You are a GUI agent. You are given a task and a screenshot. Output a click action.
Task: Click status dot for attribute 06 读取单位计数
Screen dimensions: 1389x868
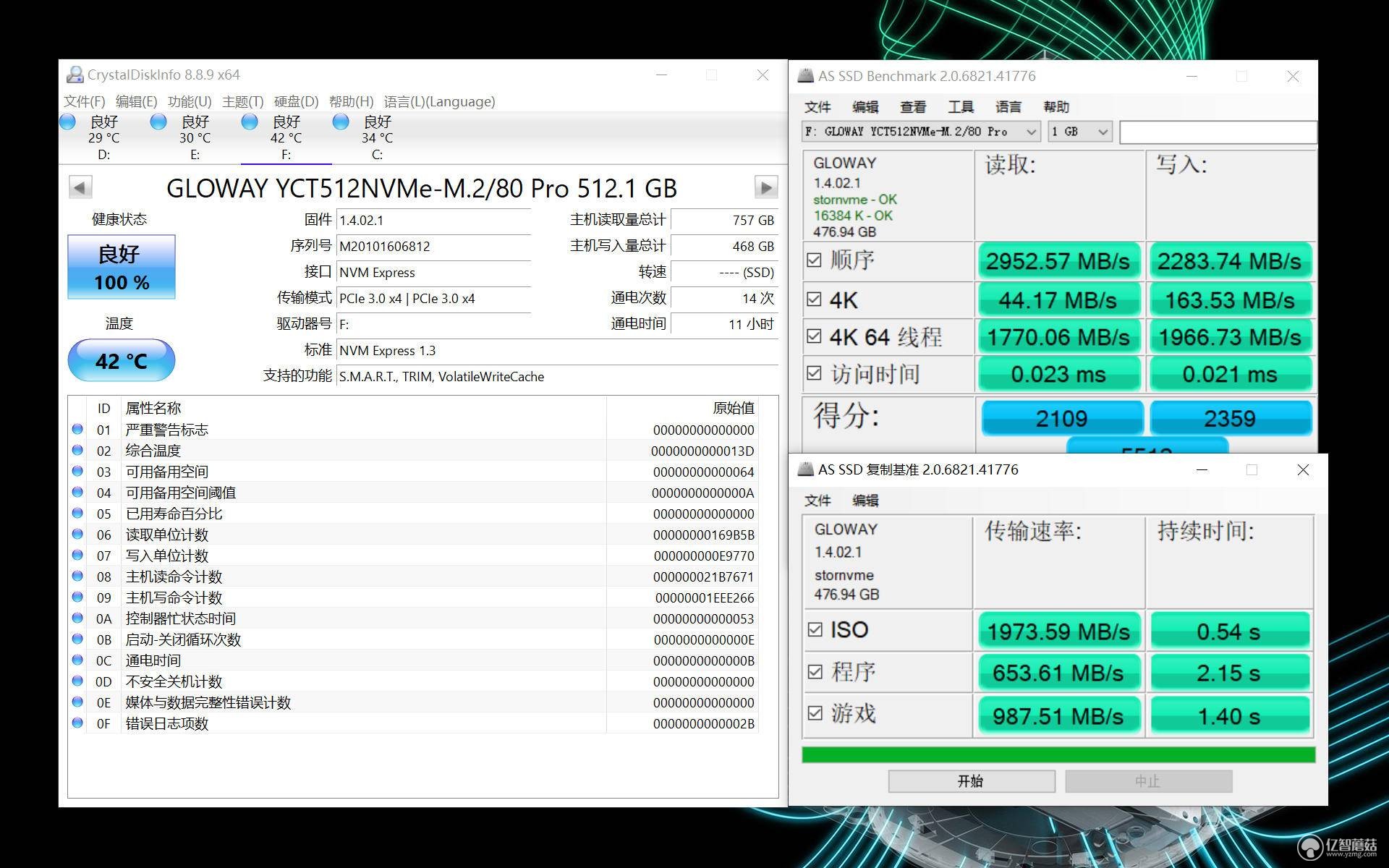[x=77, y=534]
